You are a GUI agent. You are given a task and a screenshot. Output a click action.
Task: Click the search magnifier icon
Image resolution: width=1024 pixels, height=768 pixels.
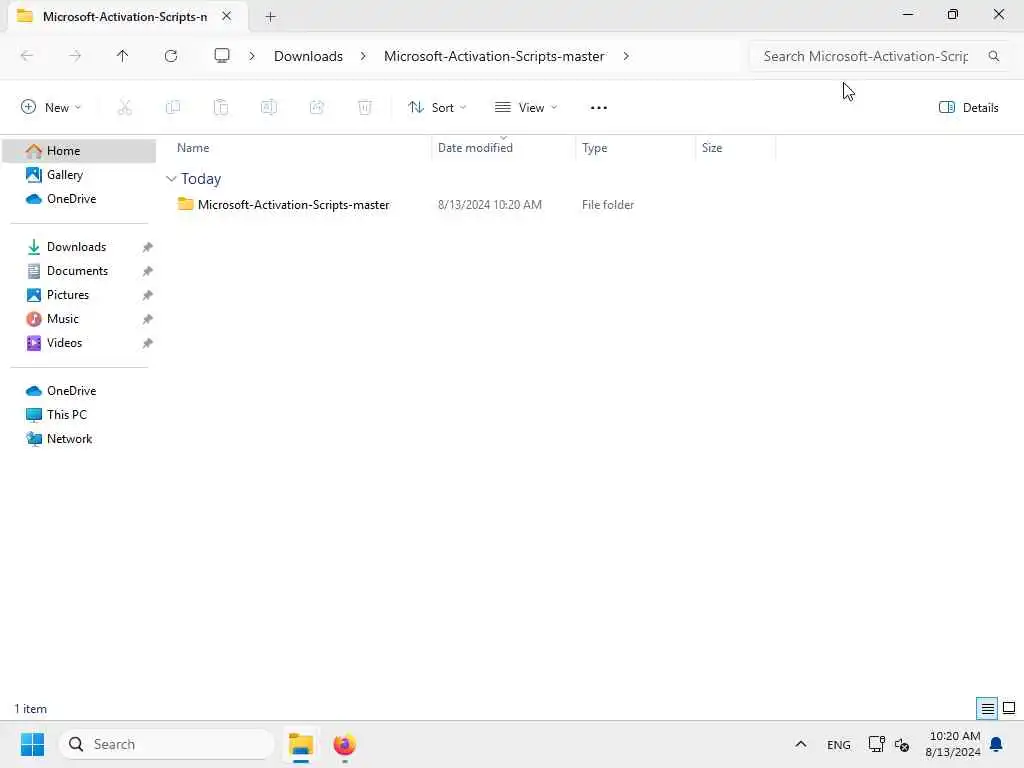click(x=994, y=56)
